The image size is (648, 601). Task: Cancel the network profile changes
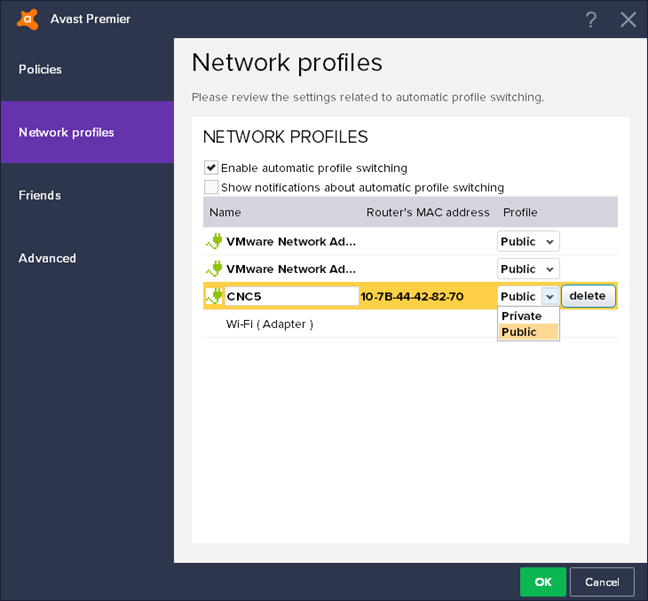[602, 582]
